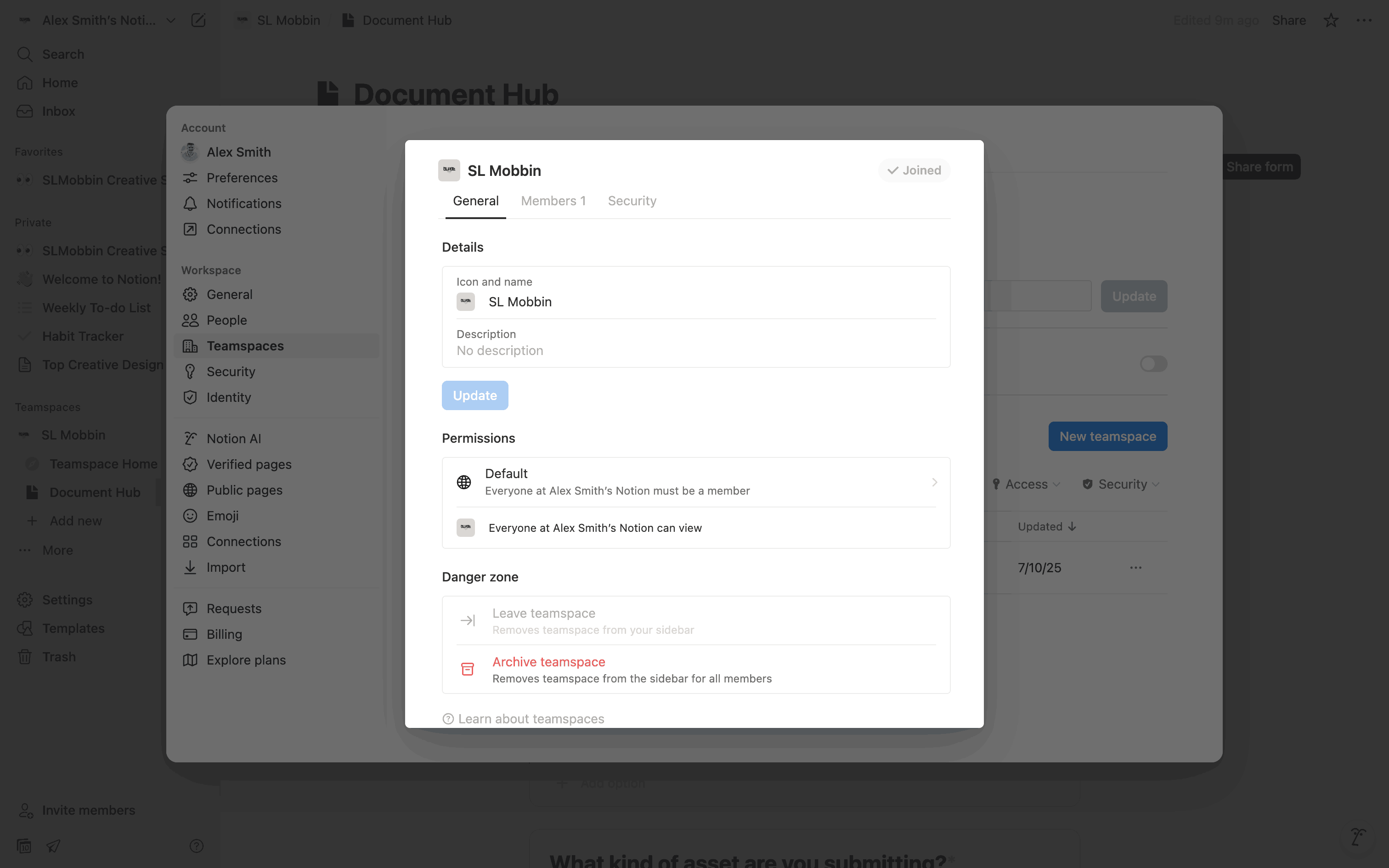
Task: Click the Joined membership toggle button
Action: coord(914,170)
